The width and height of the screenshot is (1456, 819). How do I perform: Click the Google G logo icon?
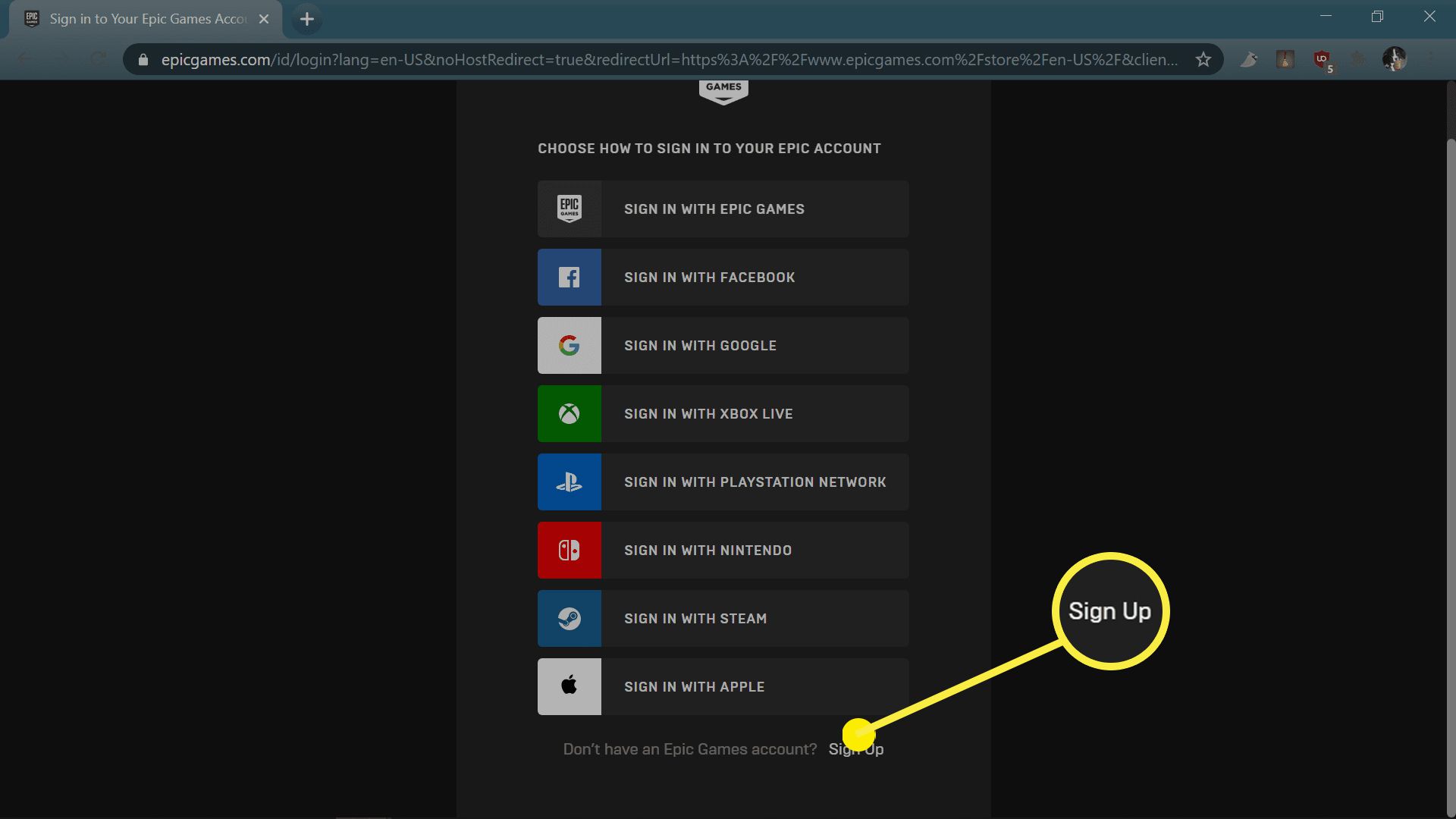coord(570,345)
